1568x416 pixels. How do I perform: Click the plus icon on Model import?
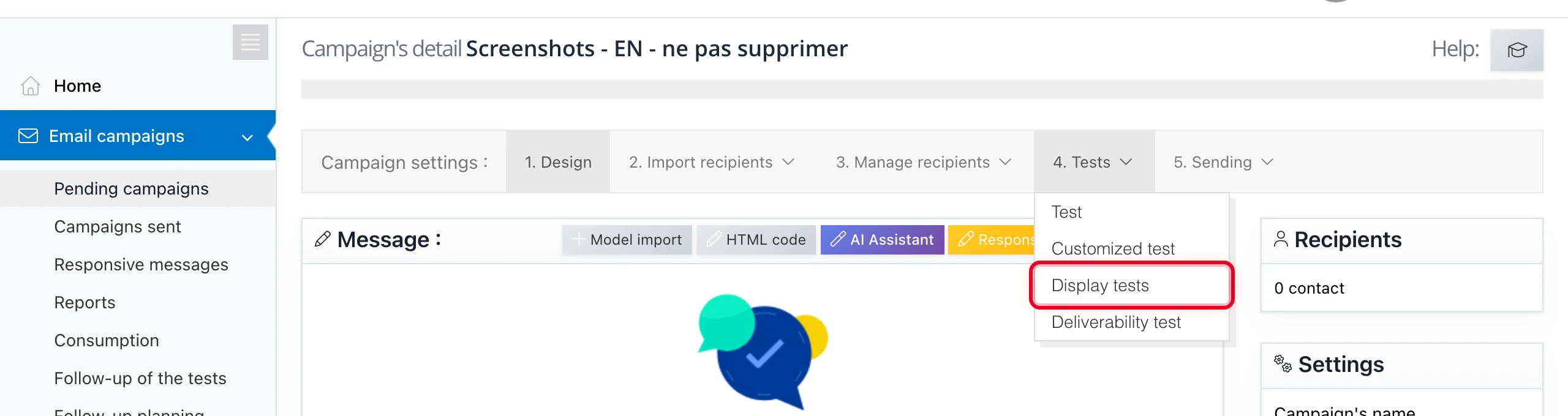click(578, 240)
